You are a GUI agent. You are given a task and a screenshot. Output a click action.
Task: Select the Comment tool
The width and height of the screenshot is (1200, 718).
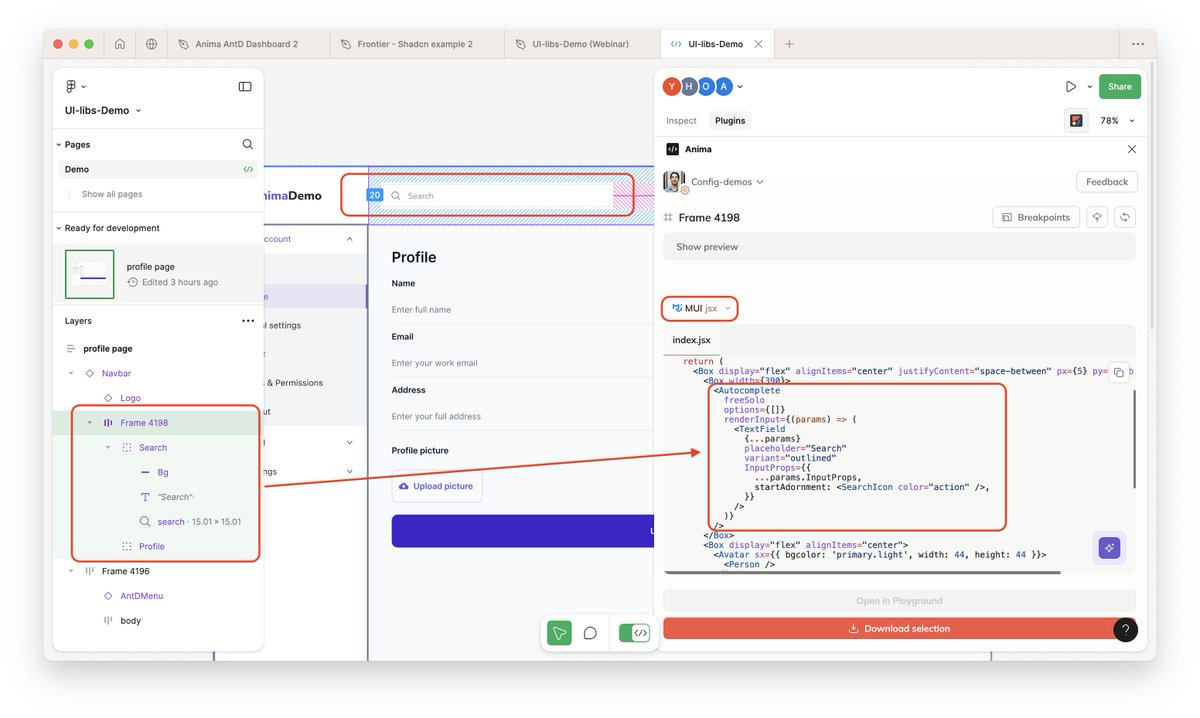[x=590, y=632]
